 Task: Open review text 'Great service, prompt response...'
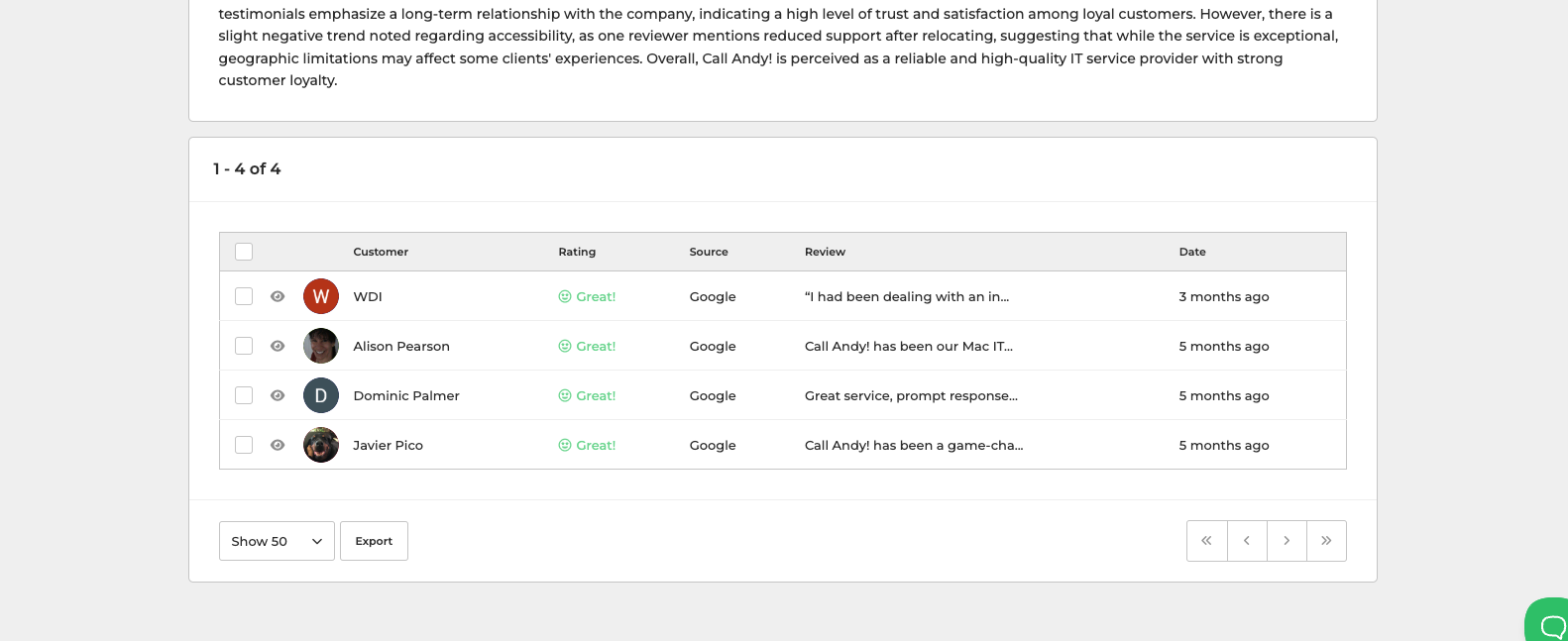[x=911, y=395]
